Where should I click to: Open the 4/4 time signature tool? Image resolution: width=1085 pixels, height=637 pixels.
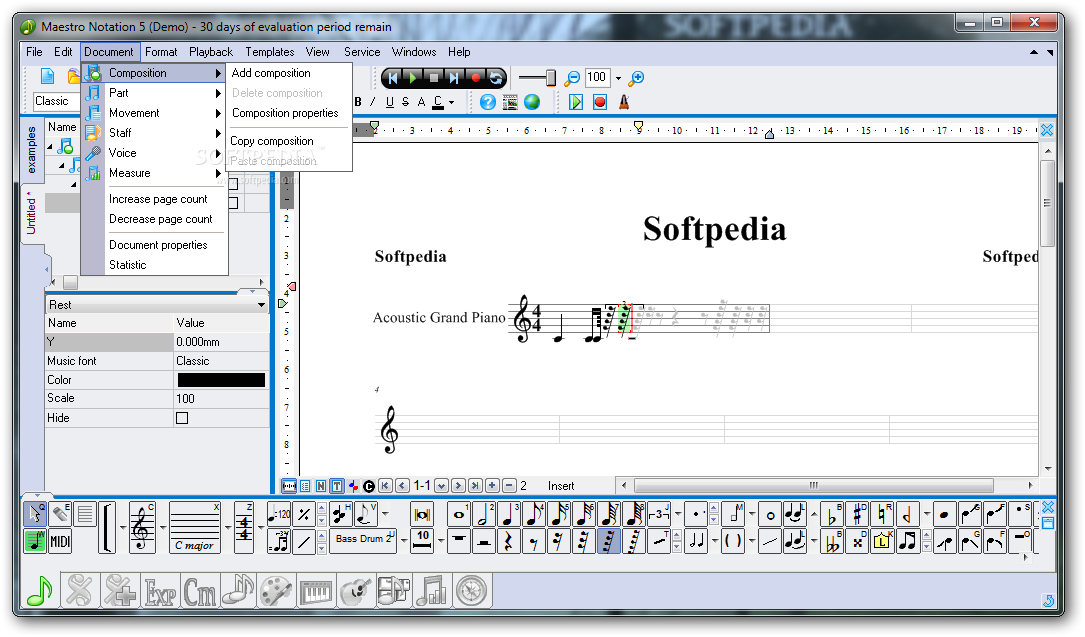click(x=244, y=528)
